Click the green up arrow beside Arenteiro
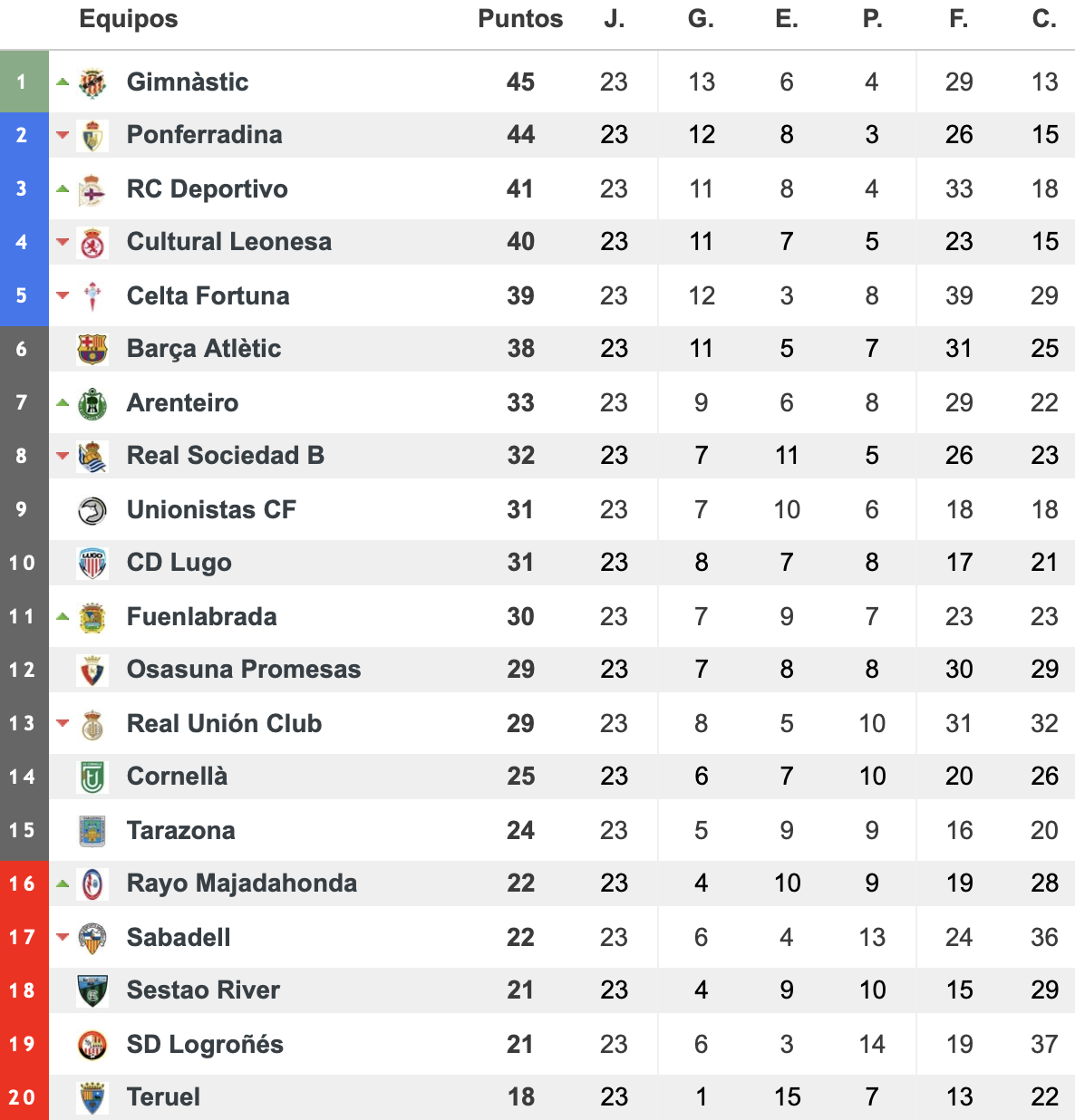The height and width of the screenshot is (1120, 1075). [x=63, y=402]
